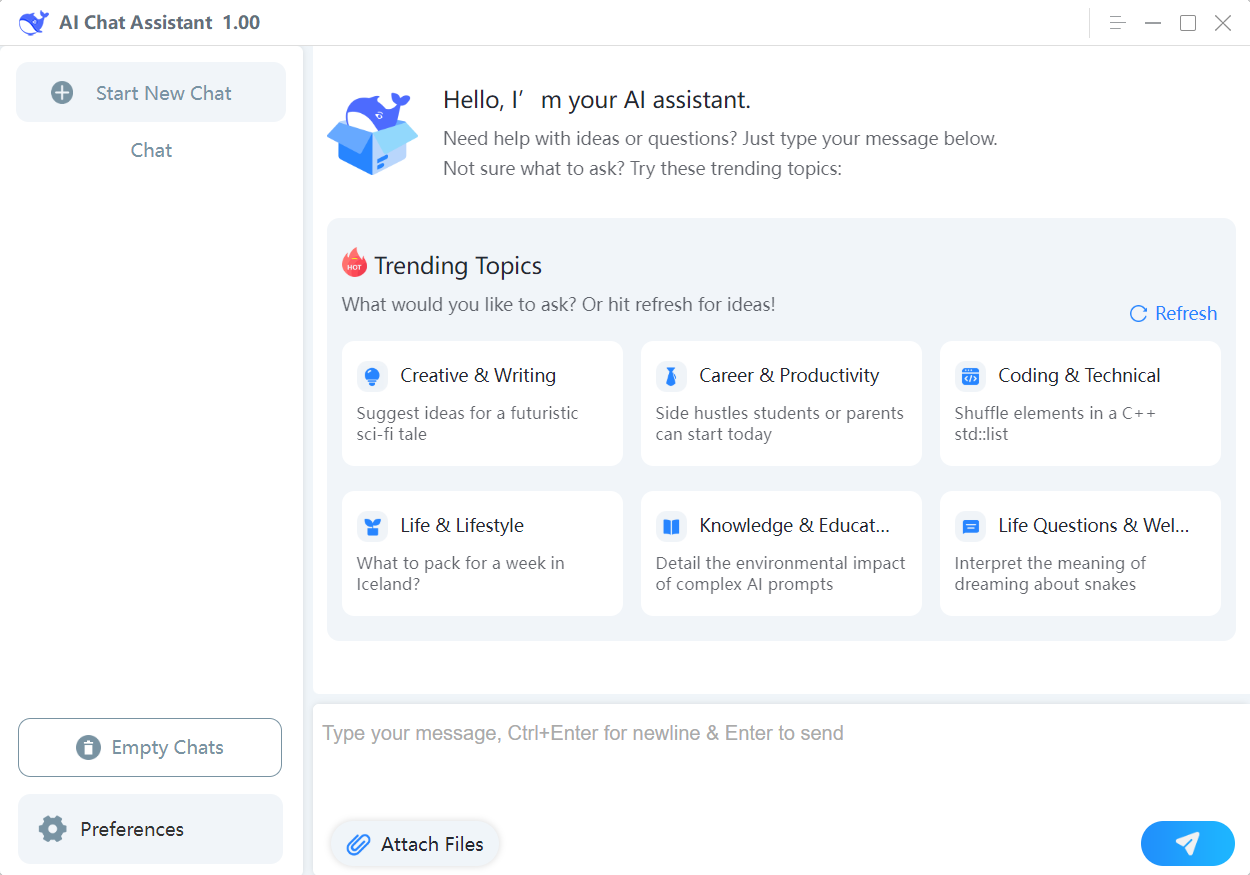This screenshot has width=1250, height=875.
Task: Attach a file using the paperclip icon
Action: point(359,843)
